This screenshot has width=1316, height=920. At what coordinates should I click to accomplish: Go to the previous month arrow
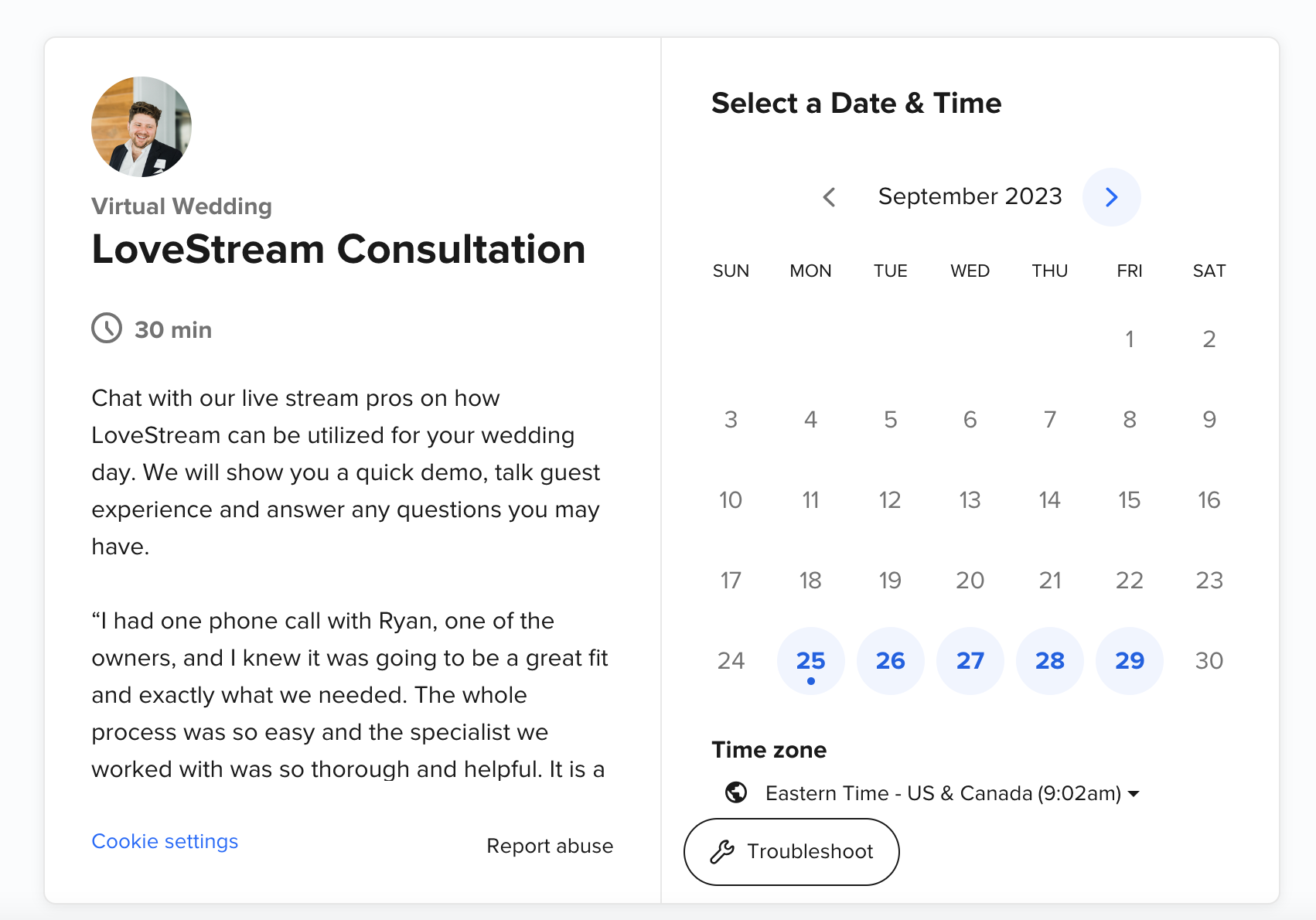(x=829, y=197)
